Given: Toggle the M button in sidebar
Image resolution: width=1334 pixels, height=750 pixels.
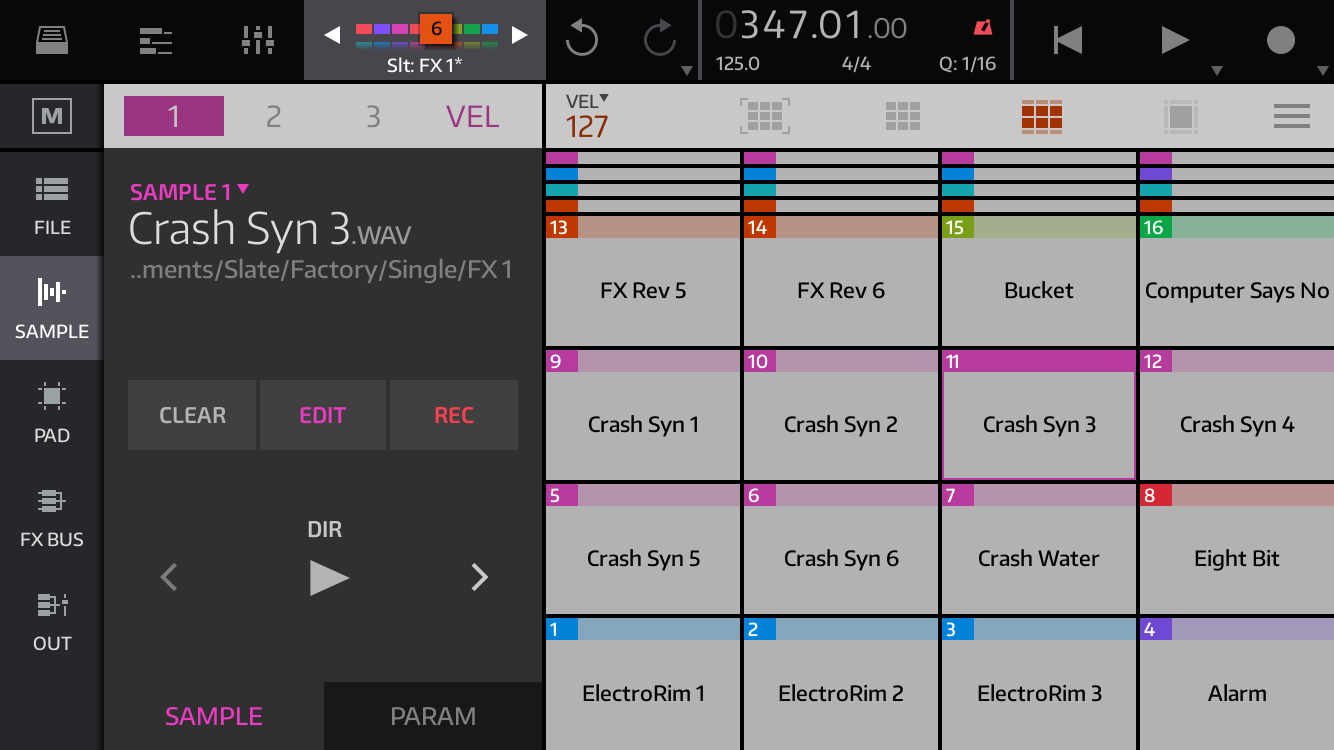Looking at the screenshot, I should tap(52, 117).
